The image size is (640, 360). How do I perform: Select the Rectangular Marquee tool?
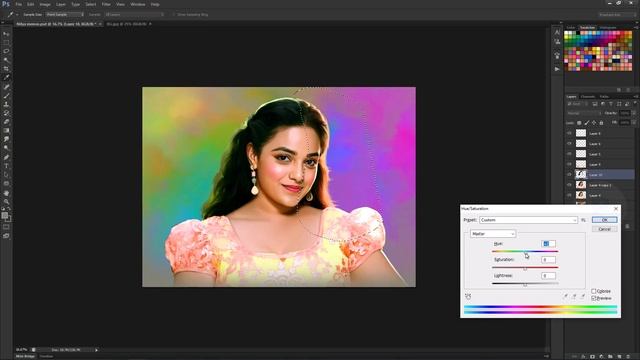coord(6,43)
